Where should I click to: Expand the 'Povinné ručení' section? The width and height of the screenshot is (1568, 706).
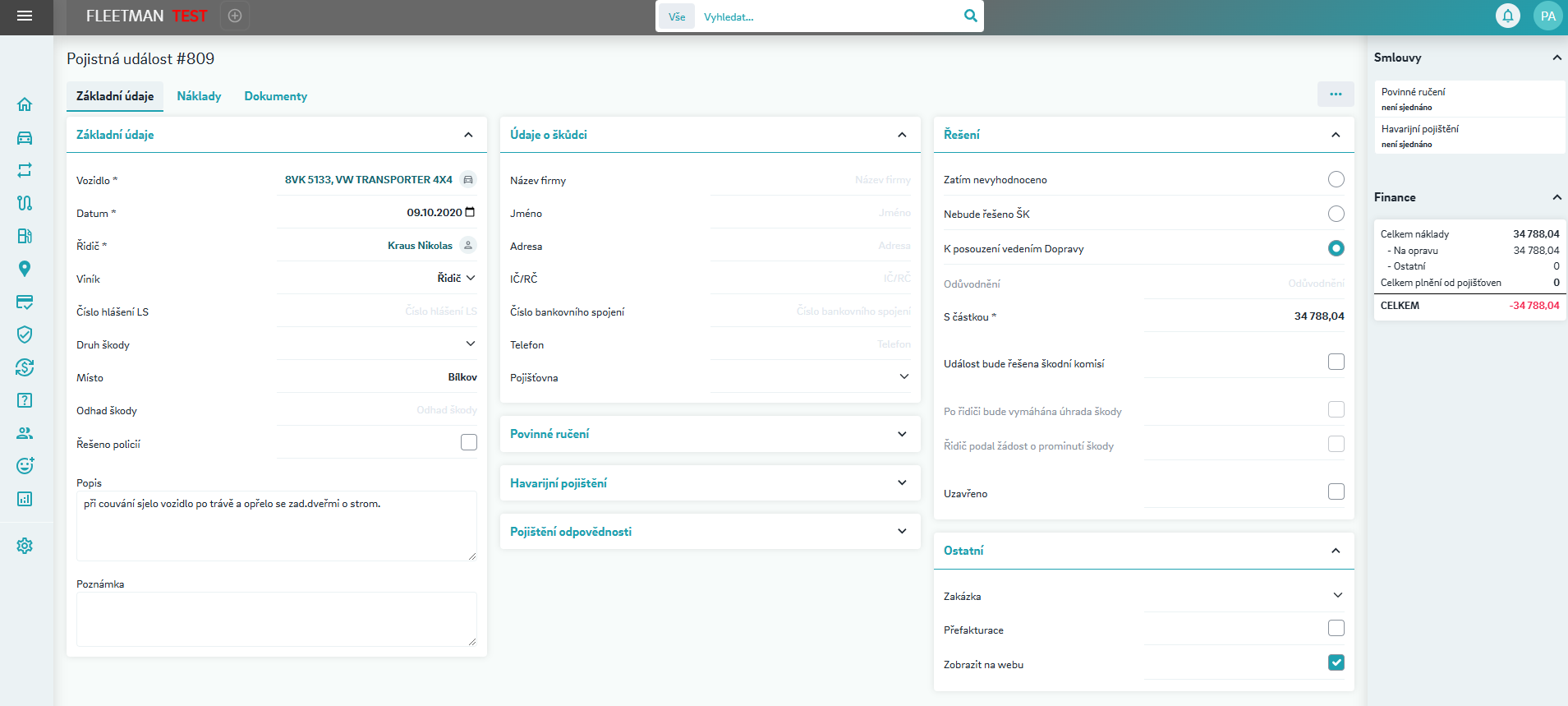point(902,434)
